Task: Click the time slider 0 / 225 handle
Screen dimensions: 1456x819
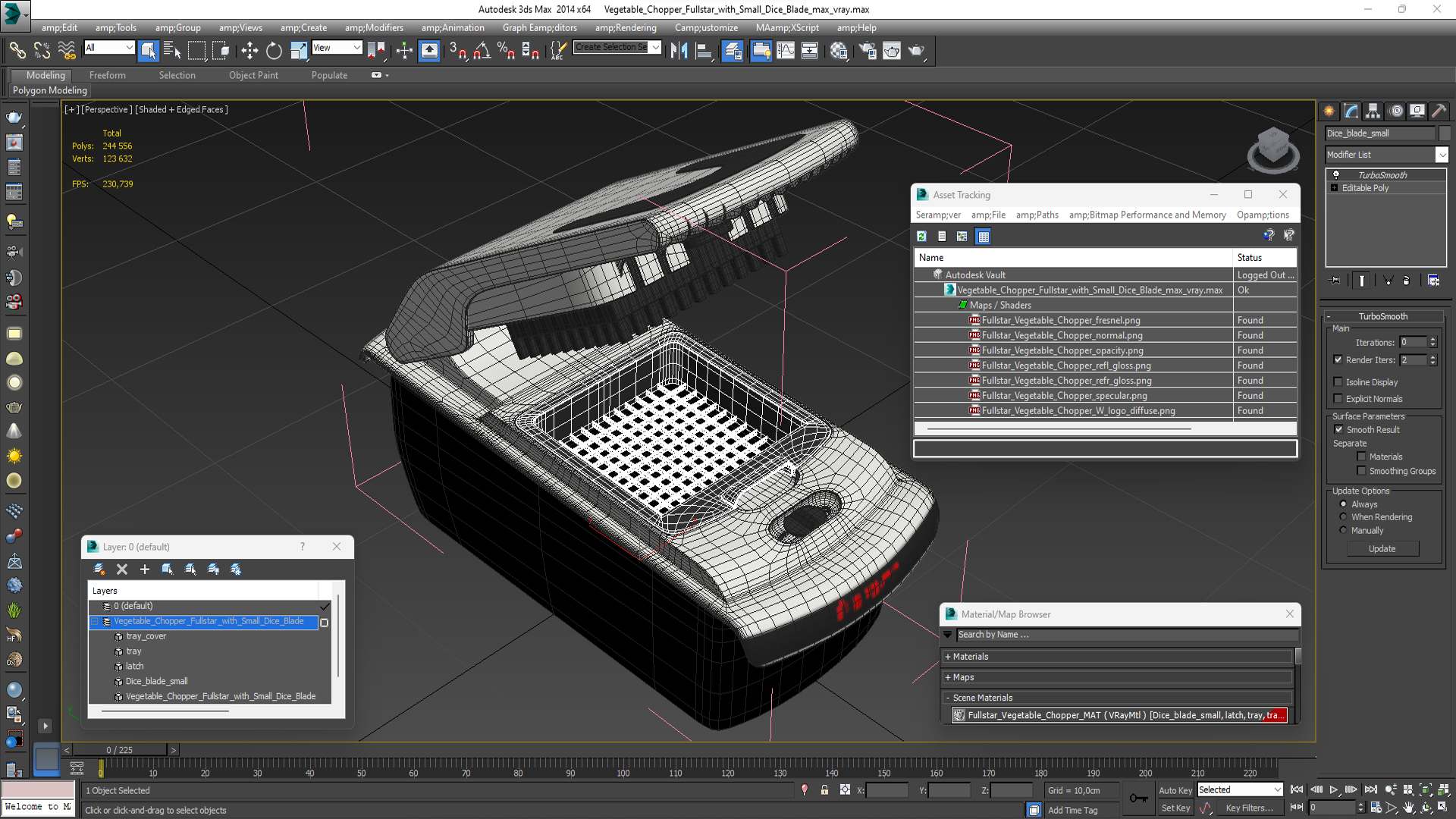Action: coord(120,750)
